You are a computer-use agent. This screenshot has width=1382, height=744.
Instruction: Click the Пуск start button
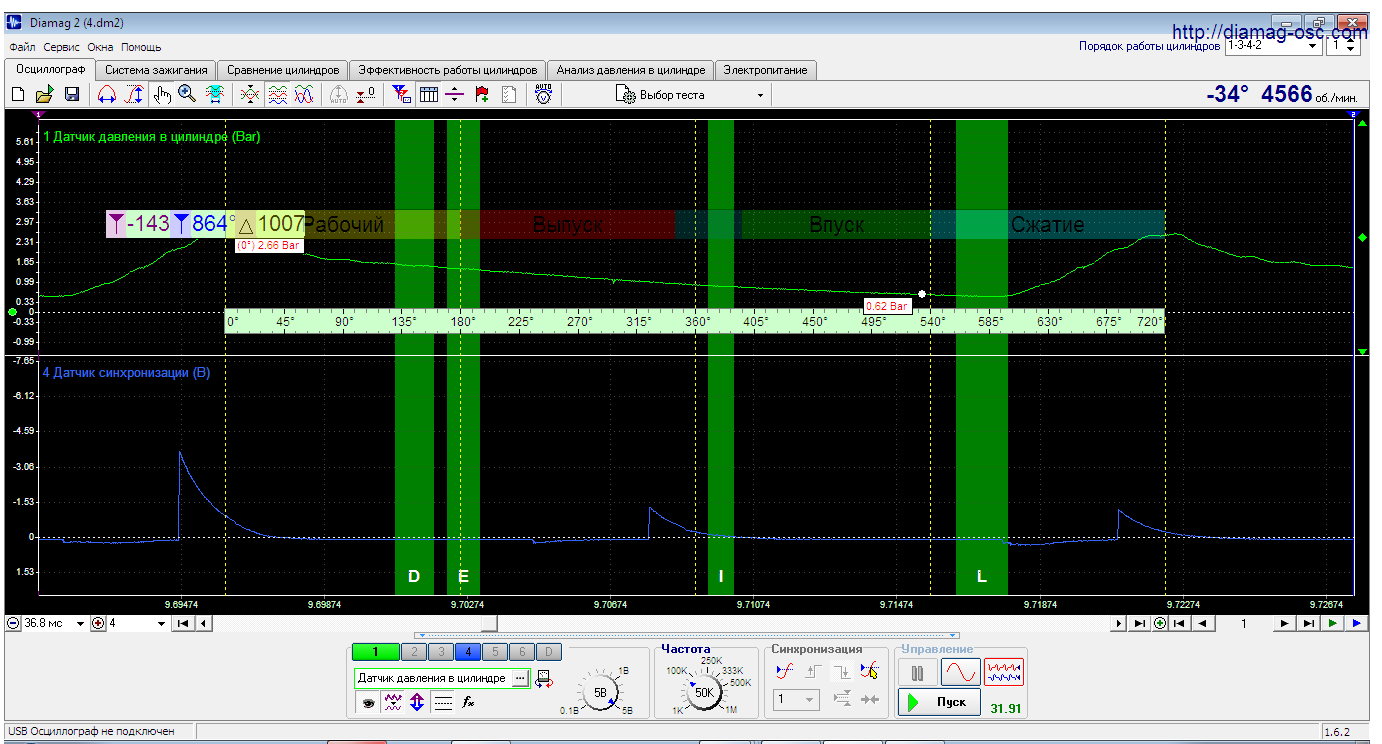(x=940, y=702)
